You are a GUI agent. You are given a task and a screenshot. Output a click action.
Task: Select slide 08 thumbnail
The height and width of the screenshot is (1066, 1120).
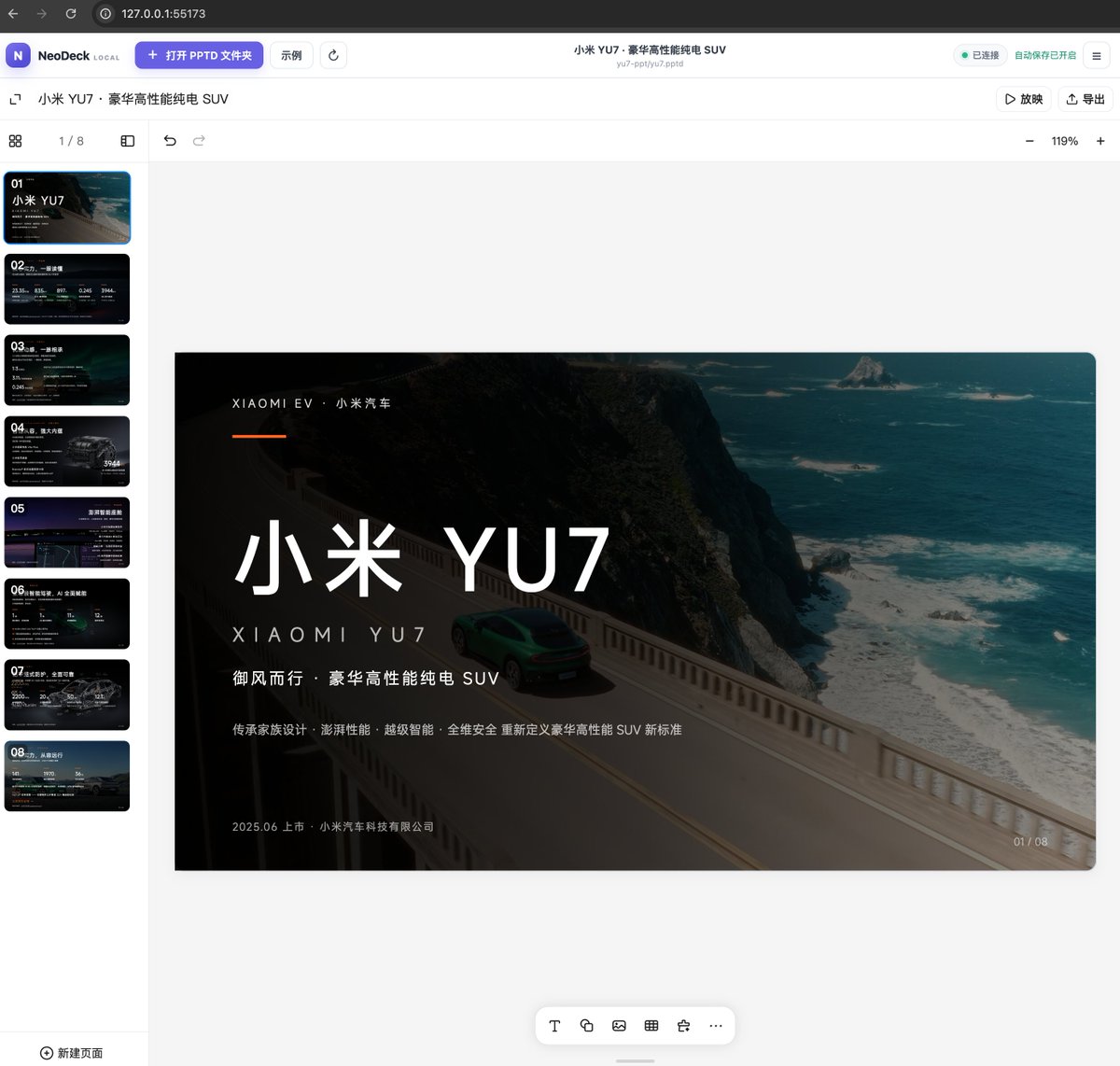click(67, 776)
